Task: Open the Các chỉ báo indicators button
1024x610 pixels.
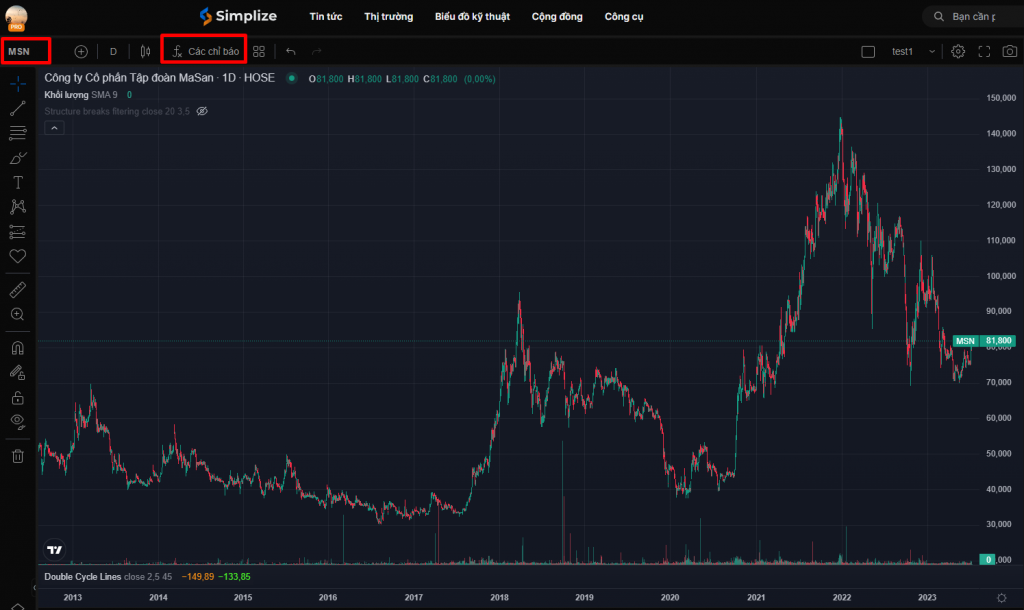Action: [204, 51]
